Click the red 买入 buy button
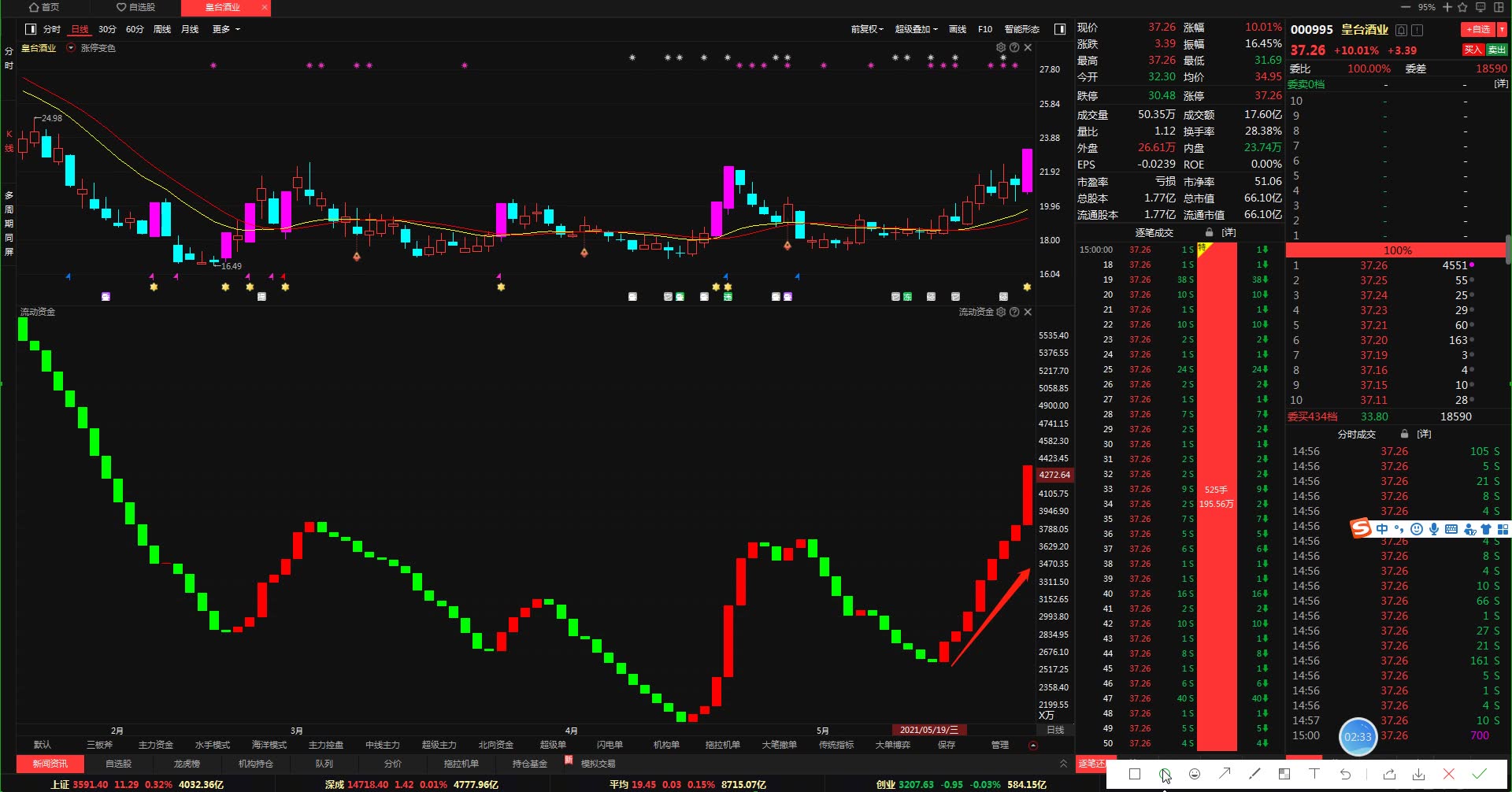 [x=1473, y=50]
